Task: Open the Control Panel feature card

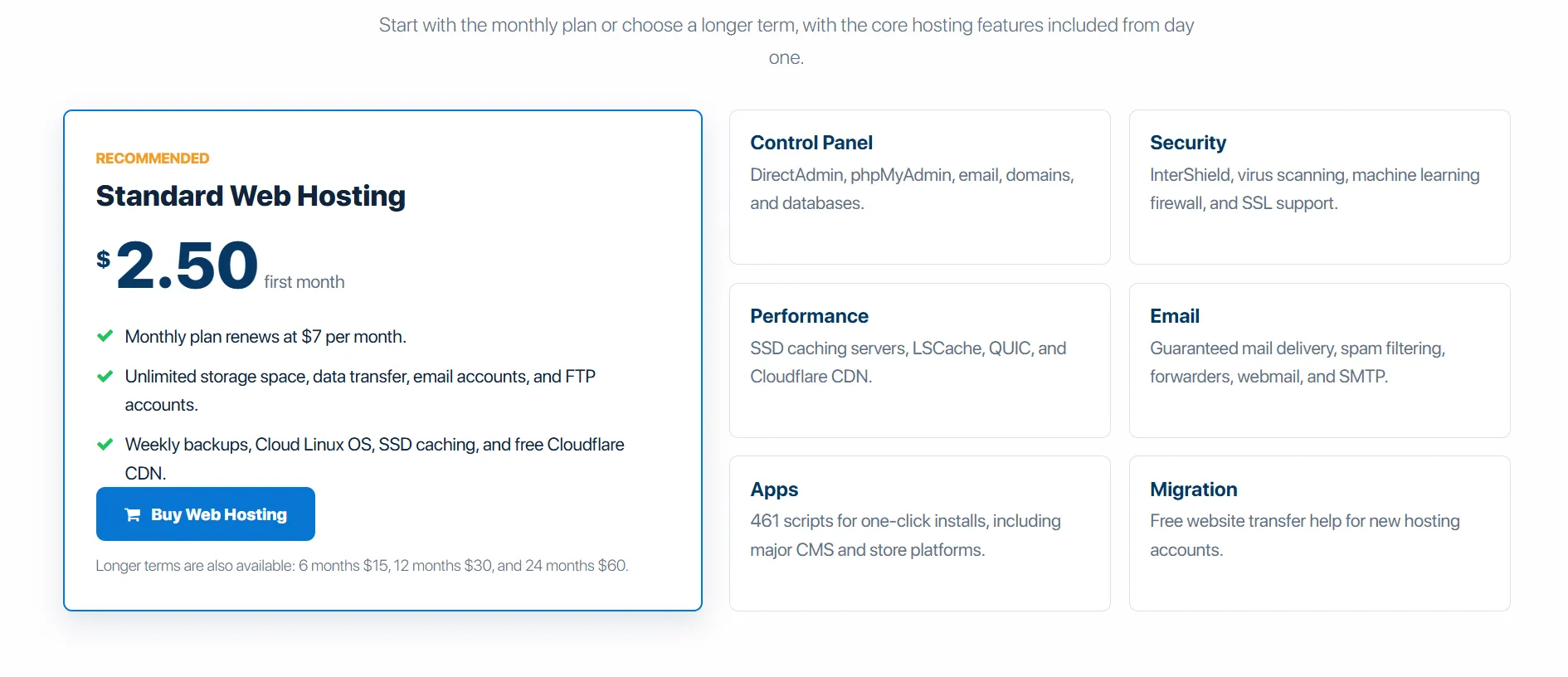Action: tap(919, 188)
